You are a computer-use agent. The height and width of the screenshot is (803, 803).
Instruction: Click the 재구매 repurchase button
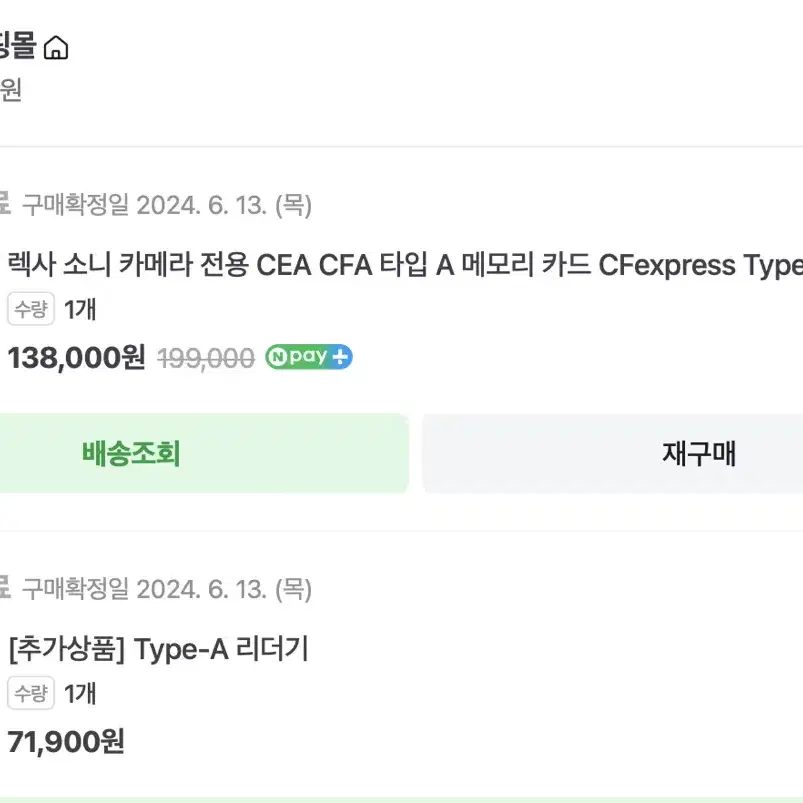(612, 453)
